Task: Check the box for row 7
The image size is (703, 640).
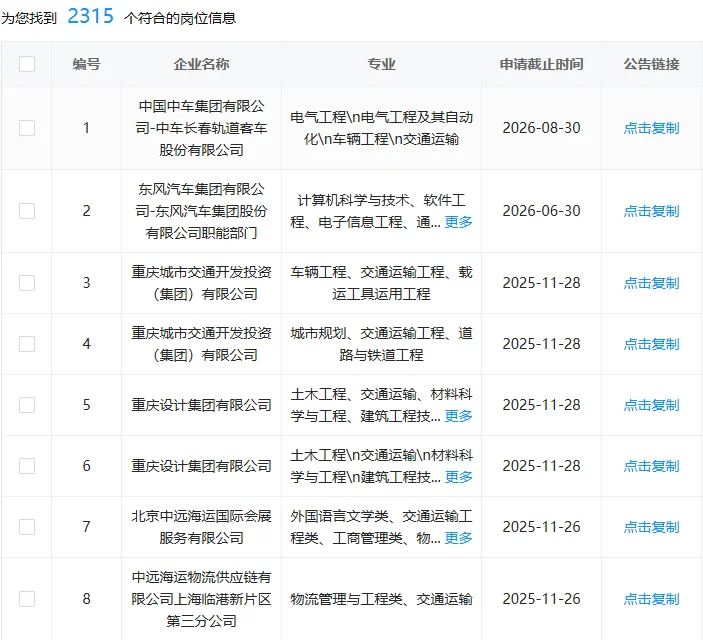Action: coord(27,527)
